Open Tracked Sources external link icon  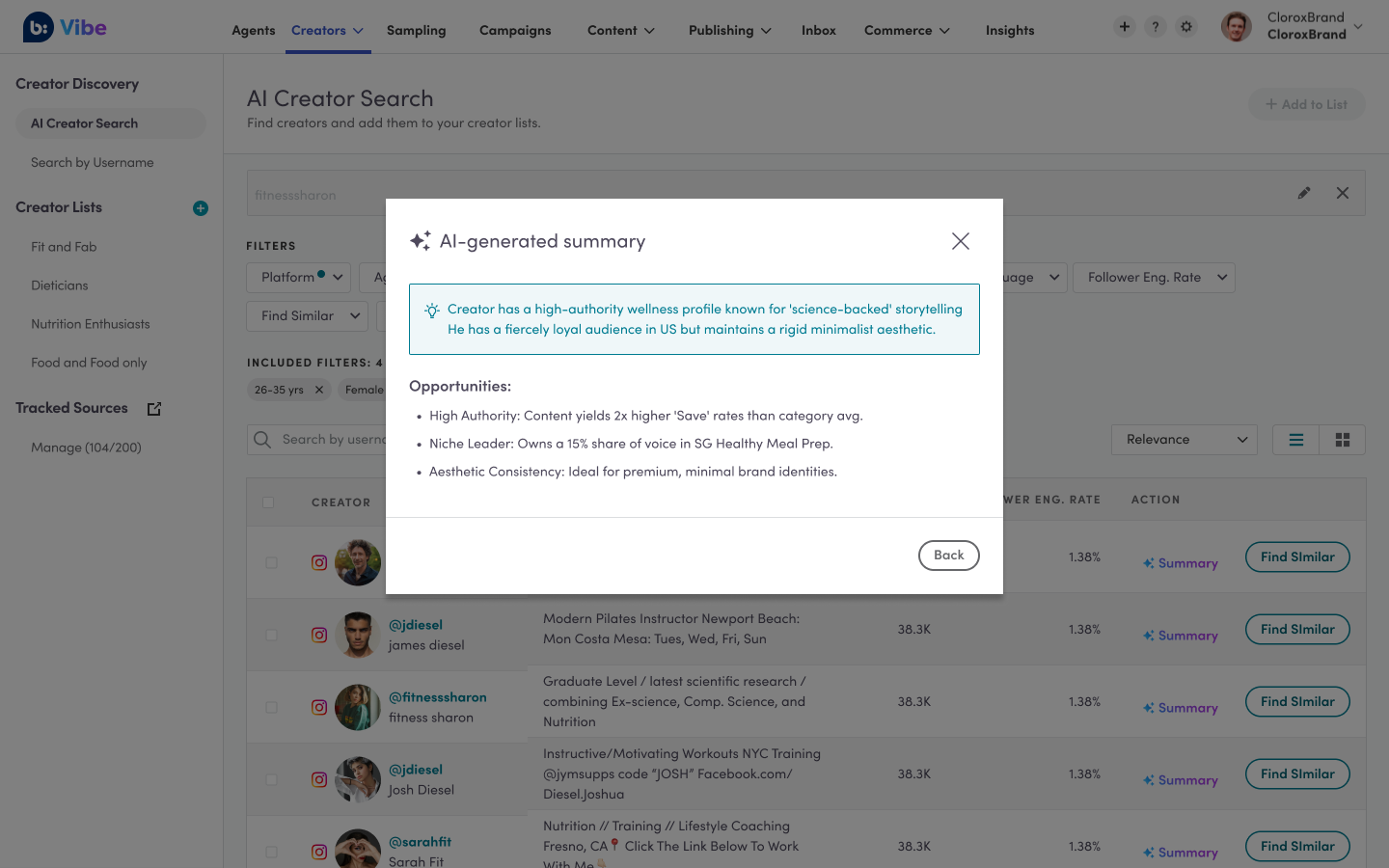[x=154, y=409]
